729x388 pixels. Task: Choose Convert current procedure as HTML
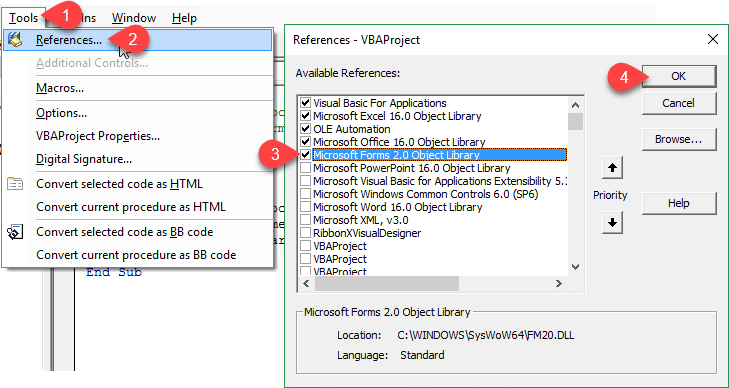[x=131, y=207]
